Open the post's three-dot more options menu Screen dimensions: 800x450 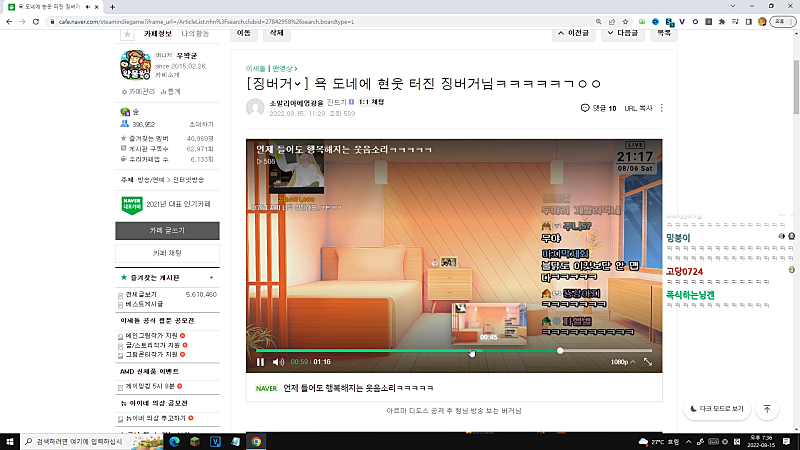pyautogui.click(x=661, y=108)
